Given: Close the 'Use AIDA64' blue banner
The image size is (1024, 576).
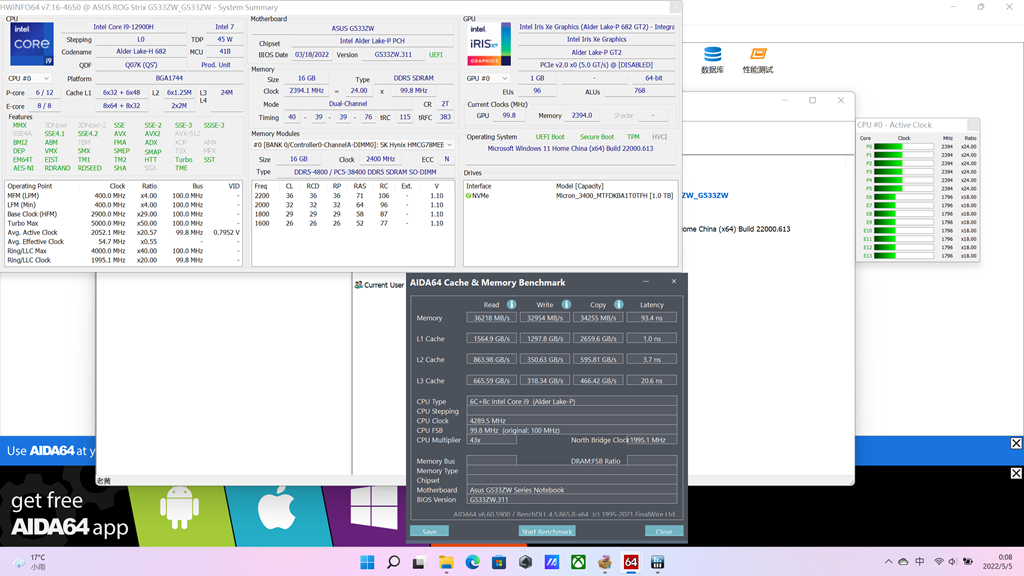Looking at the screenshot, I should click(1016, 443).
